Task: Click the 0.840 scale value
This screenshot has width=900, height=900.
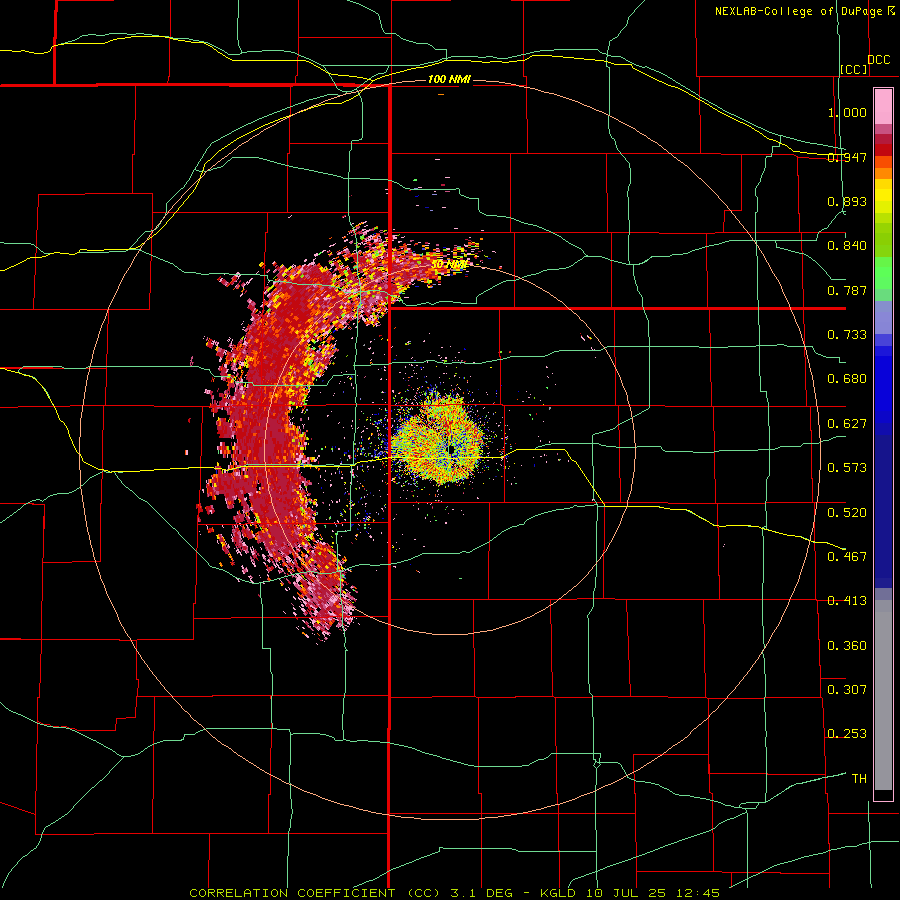Action: click(x=847, y=246)
